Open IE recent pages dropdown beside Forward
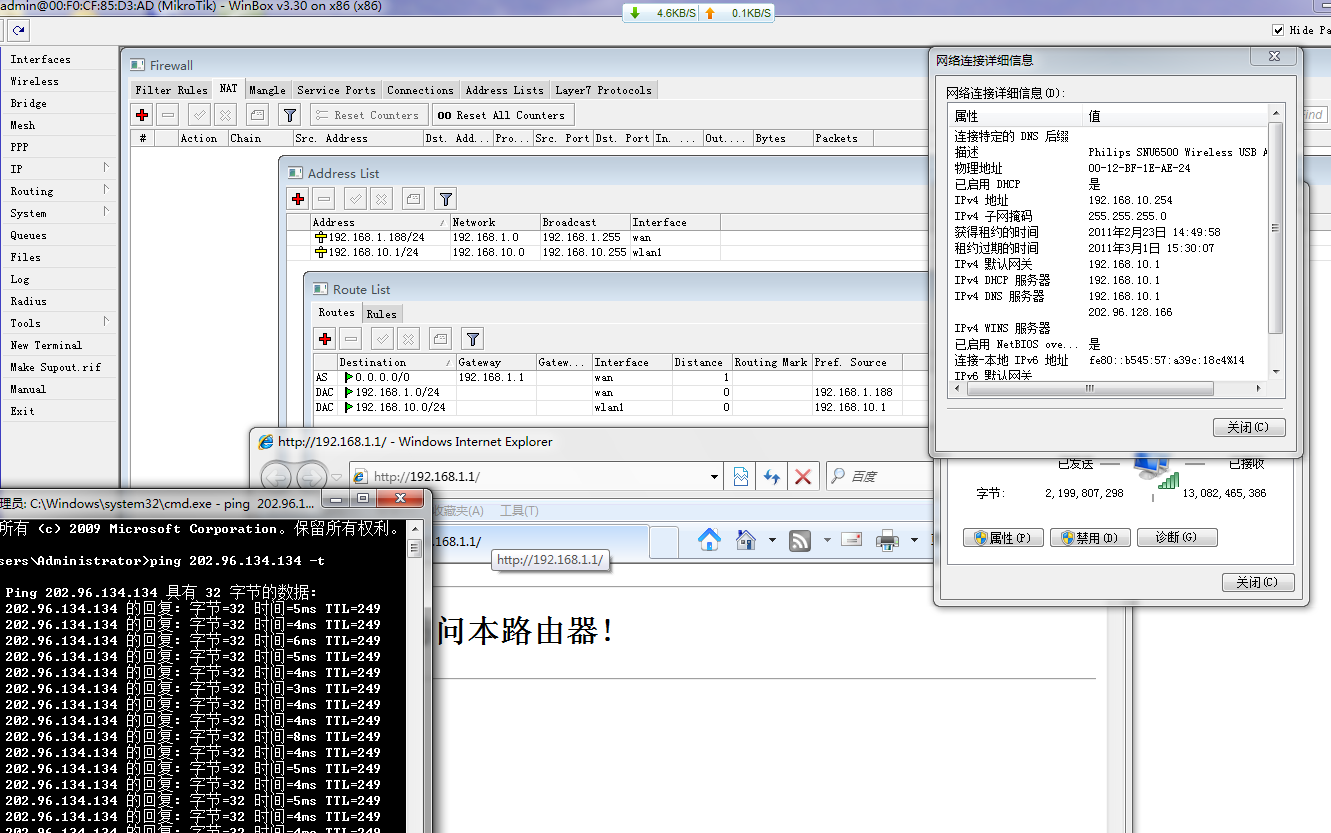Viewport: 1331px width, 833px height. pos(337,477)
